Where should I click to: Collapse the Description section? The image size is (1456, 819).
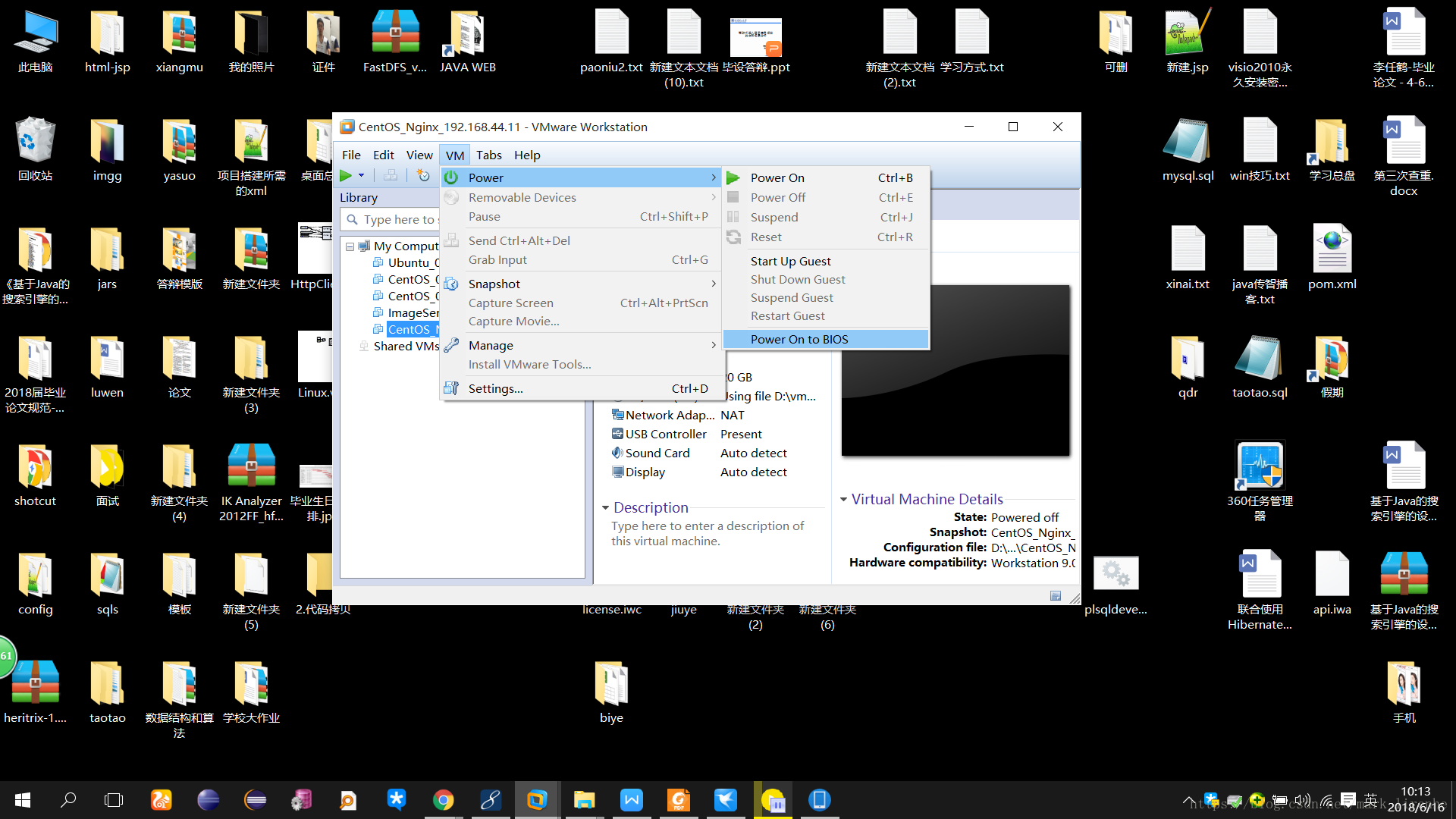[x=605, y=507]
